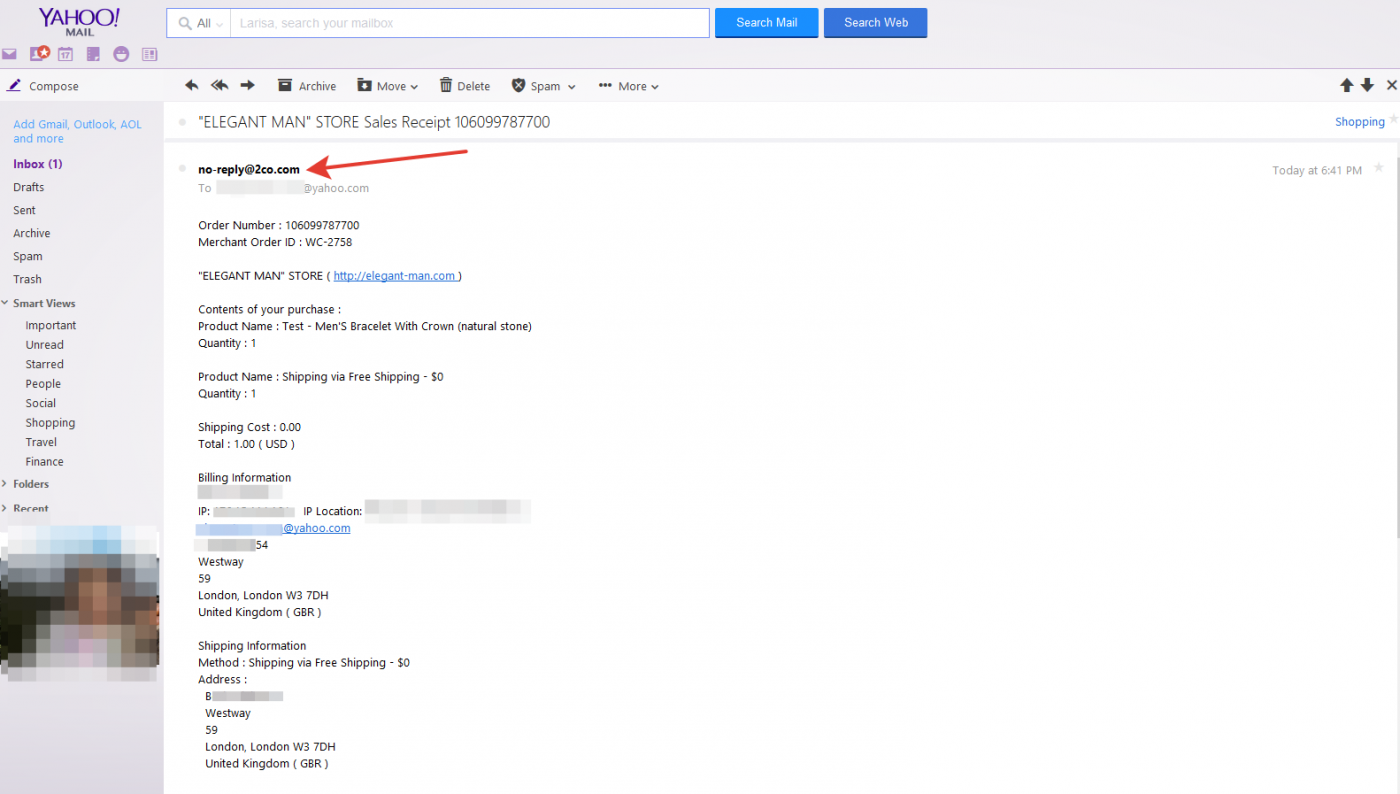This screenshot has width=1400, height=794.
Task: Click the email subject Sales Receipt 106099787700
Action: pos(374,122)
